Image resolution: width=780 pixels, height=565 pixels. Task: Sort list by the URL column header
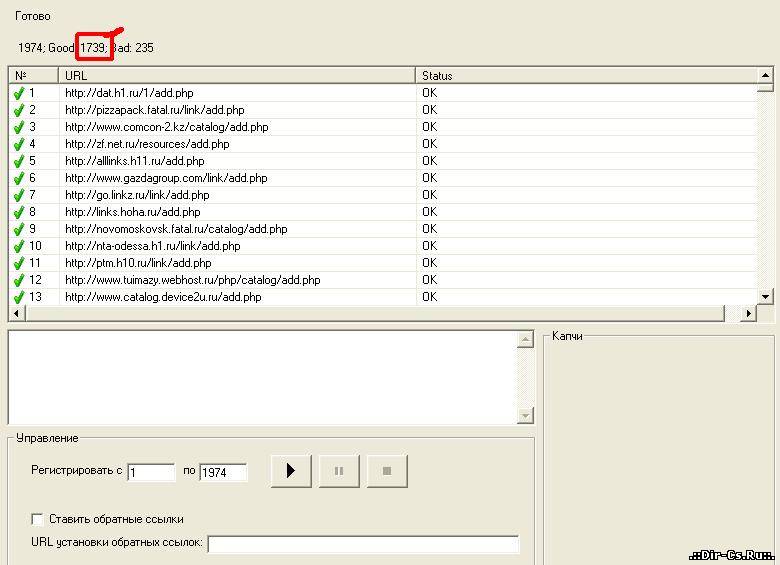237,75
